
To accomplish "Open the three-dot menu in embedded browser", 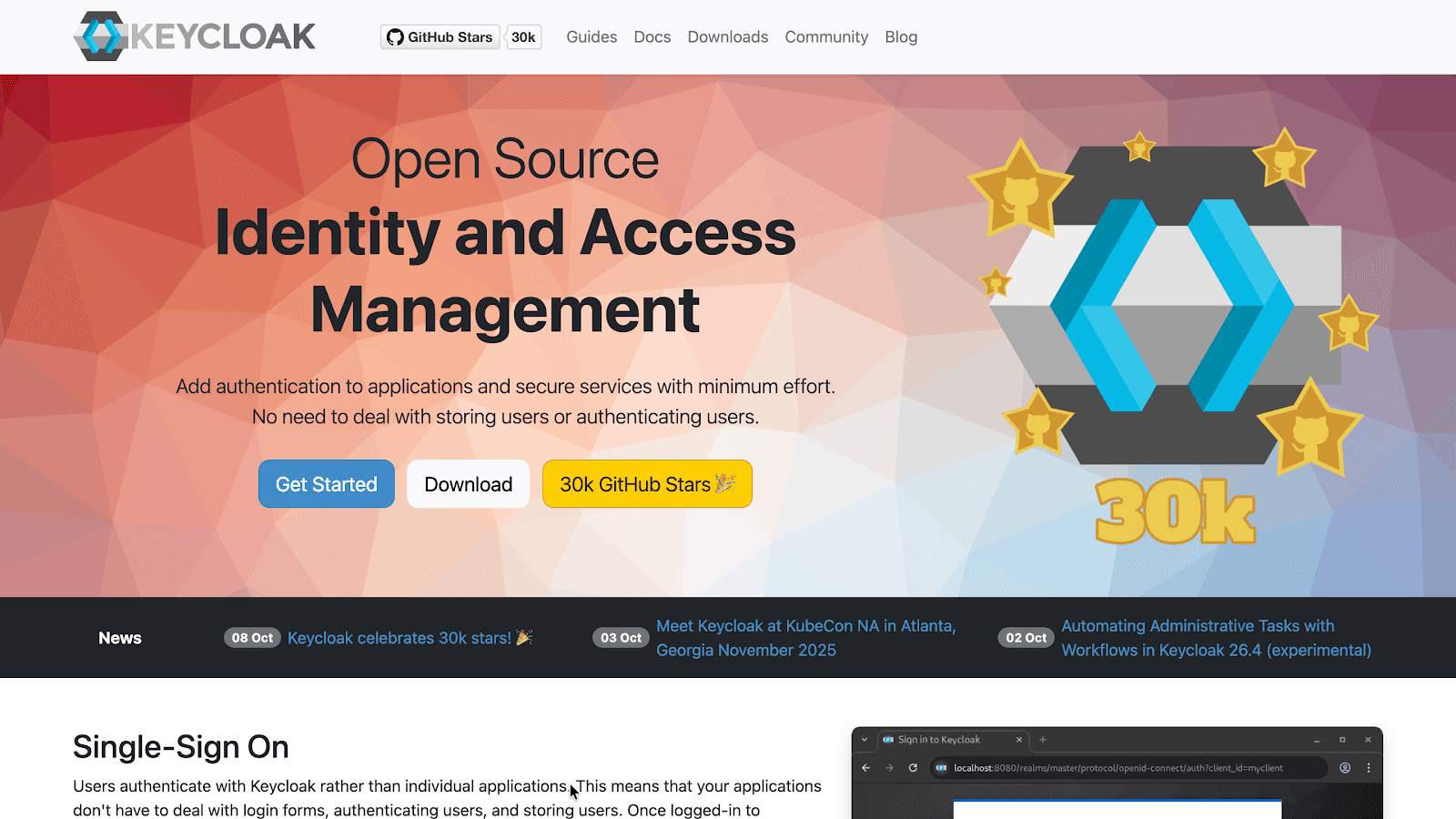I will point(1369,768).
